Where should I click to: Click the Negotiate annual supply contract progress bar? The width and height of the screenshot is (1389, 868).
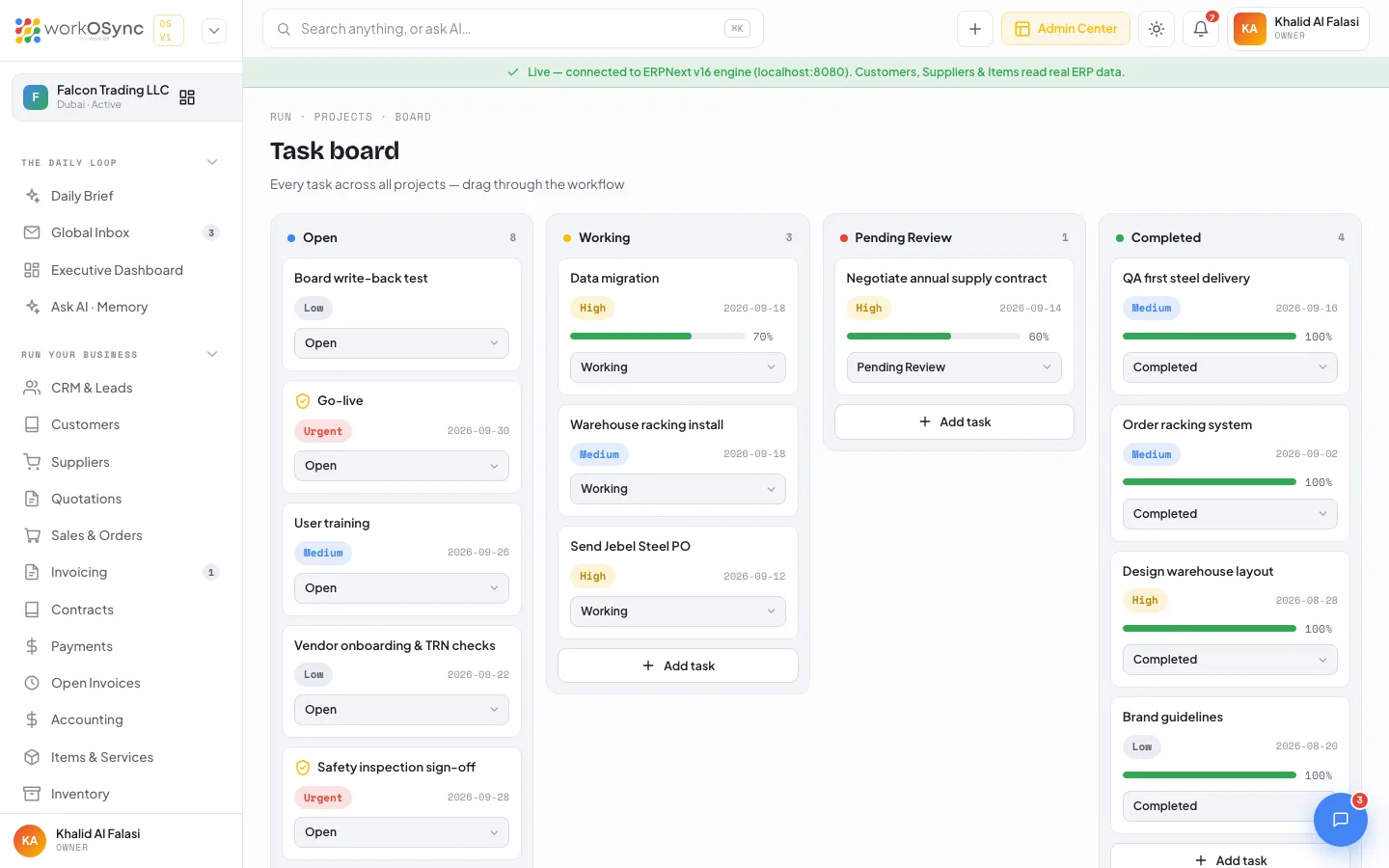(933, 337)
